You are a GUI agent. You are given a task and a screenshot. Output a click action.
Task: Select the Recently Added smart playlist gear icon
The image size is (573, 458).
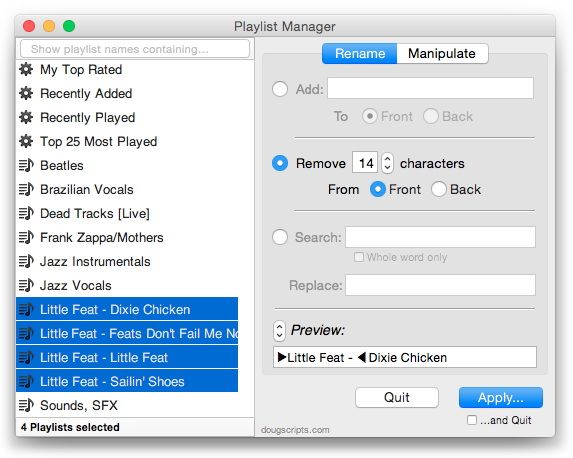[x=26, y=94]
